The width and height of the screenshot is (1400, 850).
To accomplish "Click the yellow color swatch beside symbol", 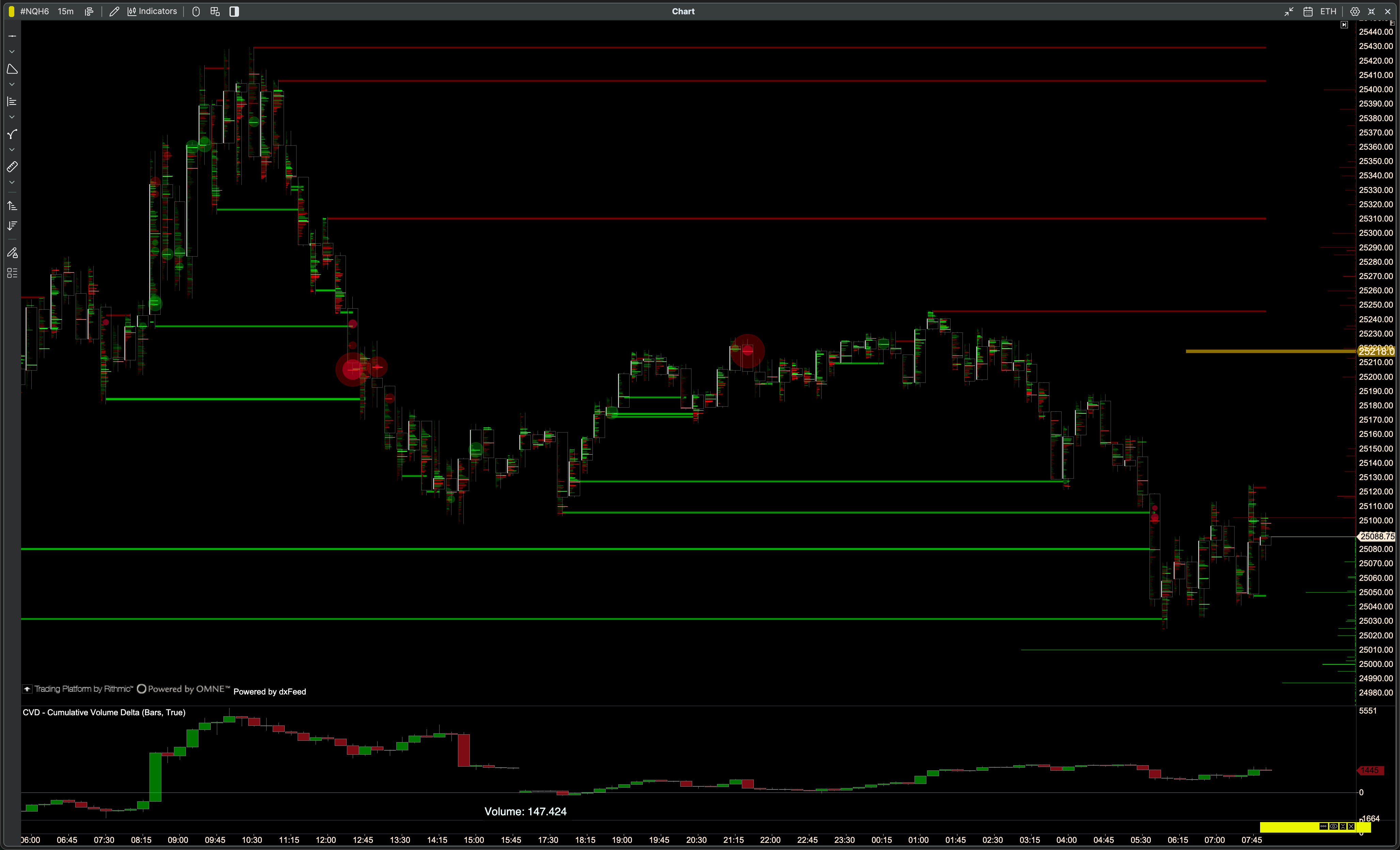I will (11, 11).
